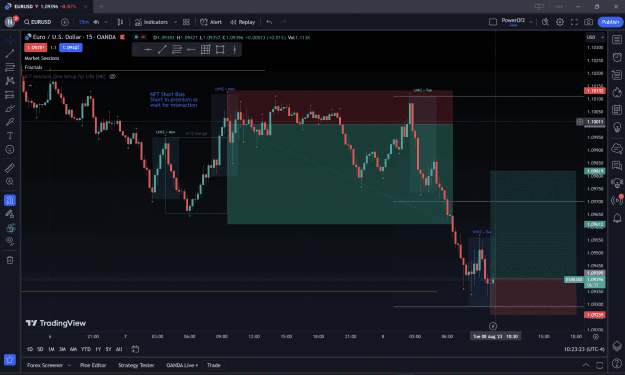The height and width of the screenshot is (375, 625).
Task: Select the All date range
Action: click(119, 349)
